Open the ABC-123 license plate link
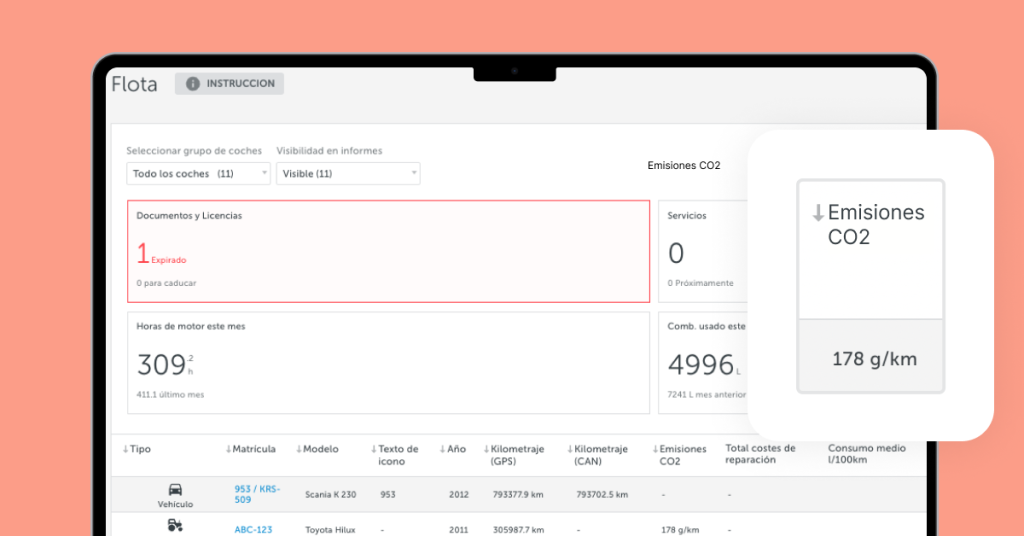The image size is (1024, 536). (253, 530)
